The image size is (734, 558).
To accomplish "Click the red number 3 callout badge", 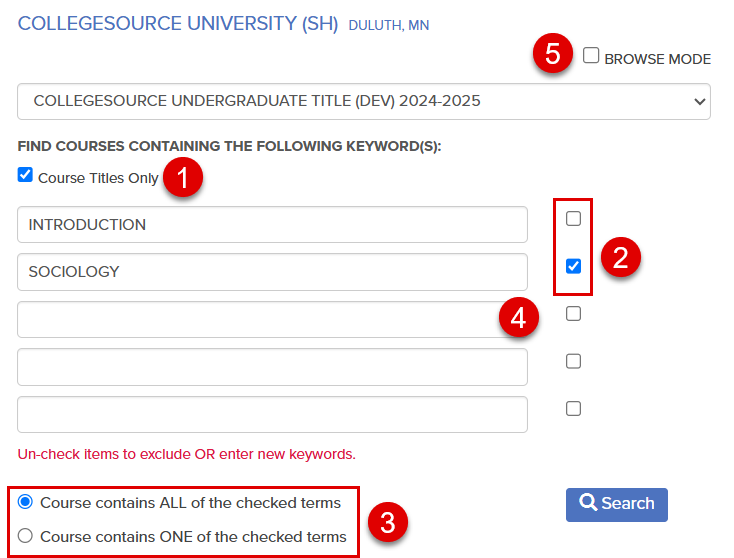I will [x=388, y=522].
